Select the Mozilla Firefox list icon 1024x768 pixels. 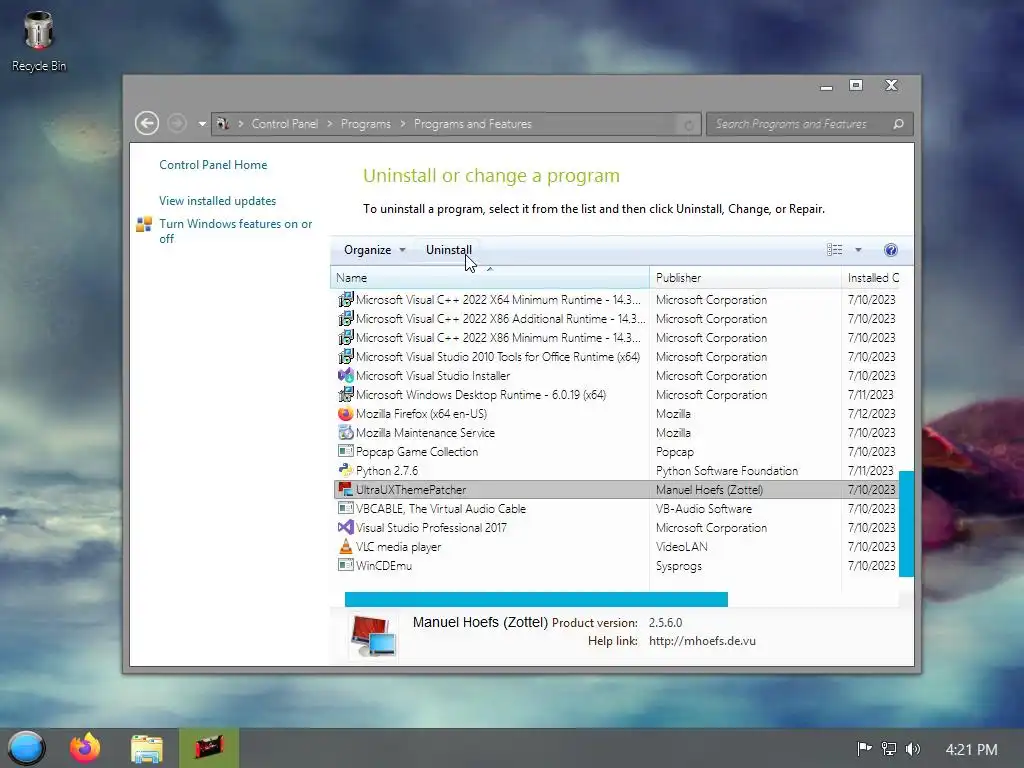point(345,413)
